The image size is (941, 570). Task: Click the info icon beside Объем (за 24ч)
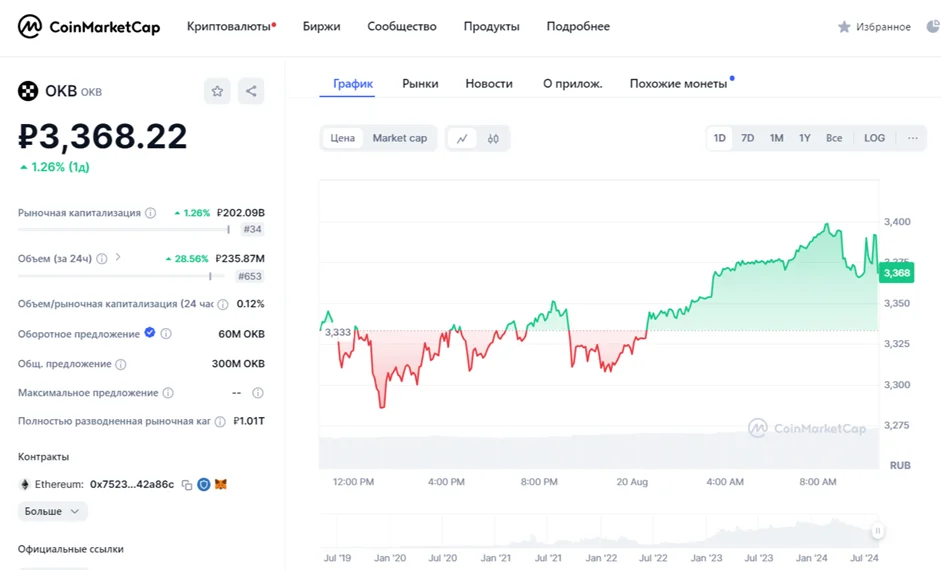(x=102, y=259)
